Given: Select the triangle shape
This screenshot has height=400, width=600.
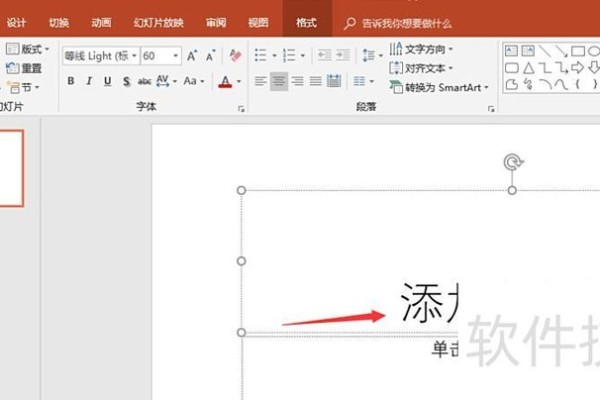Looking at the screenshot, I should (x=529, y=68).
